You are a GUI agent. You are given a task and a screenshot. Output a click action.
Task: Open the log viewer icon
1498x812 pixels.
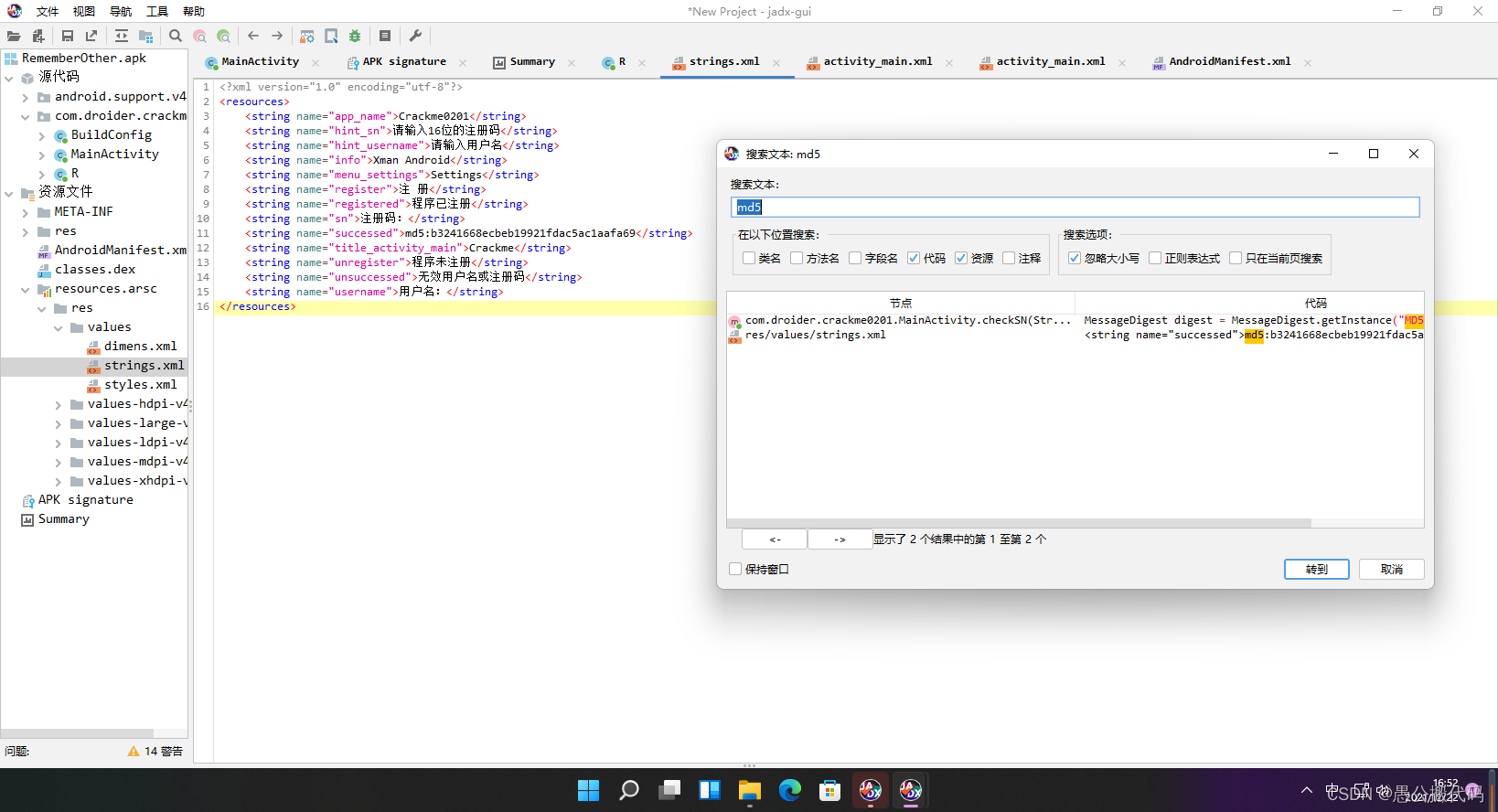pyautogui.click(x=385, y=36)
